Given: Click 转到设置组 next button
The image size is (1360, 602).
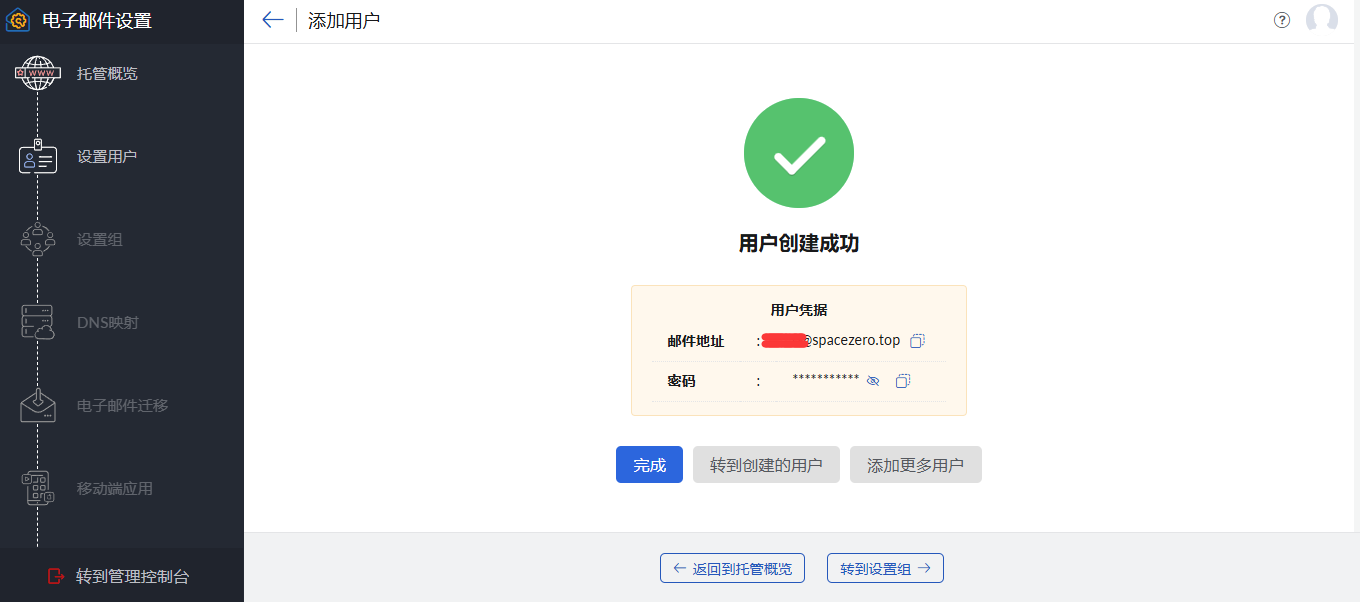Looking at the screenshot, I should coord(885,568).
